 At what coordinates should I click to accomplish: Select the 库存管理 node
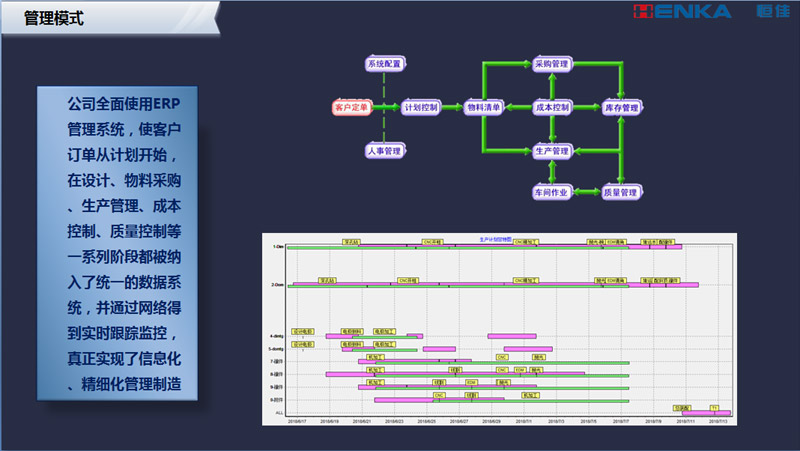coord(621,107)
